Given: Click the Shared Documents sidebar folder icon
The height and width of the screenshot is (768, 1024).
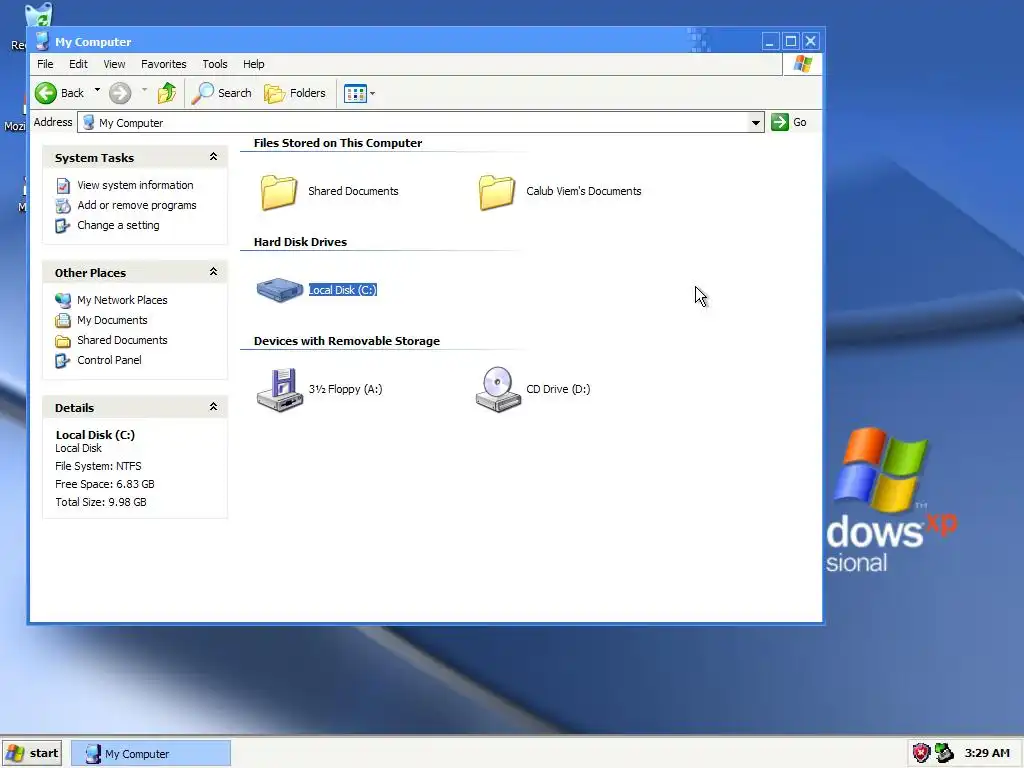Looking at the screenshot, I should [x=63, y=341].
